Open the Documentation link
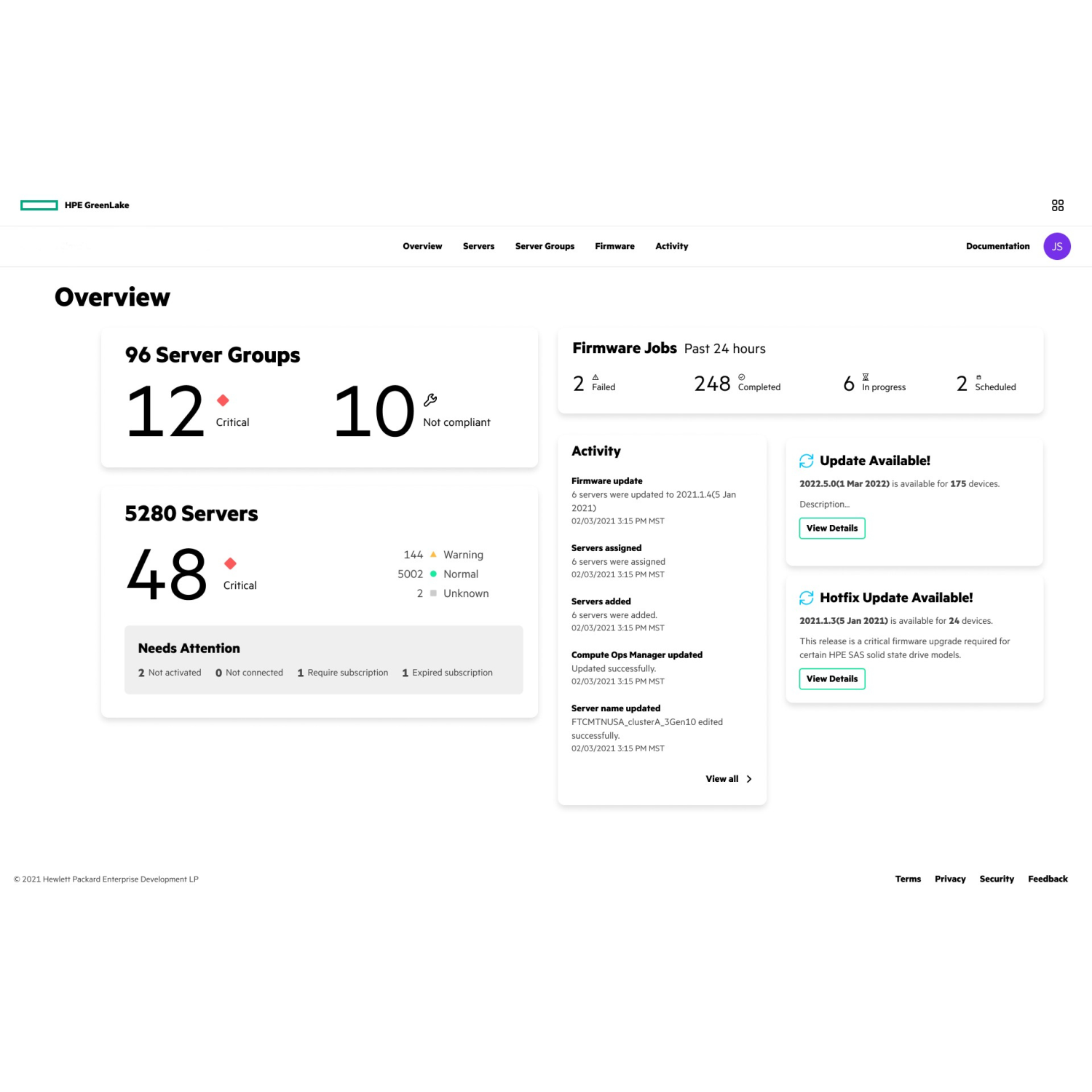Image resolution: width=1092 pixels, height=1092 pixels. pos(997,246)
